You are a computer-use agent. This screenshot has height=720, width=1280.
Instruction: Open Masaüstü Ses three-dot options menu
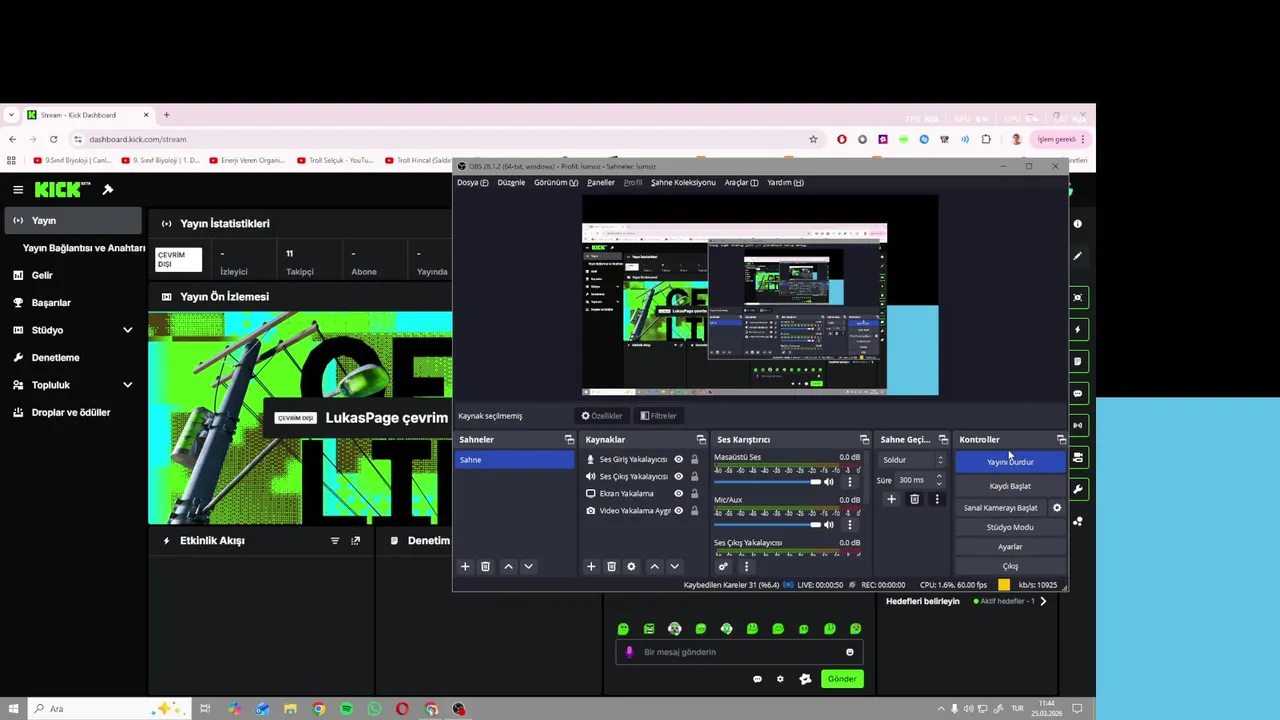pos(850,482)
